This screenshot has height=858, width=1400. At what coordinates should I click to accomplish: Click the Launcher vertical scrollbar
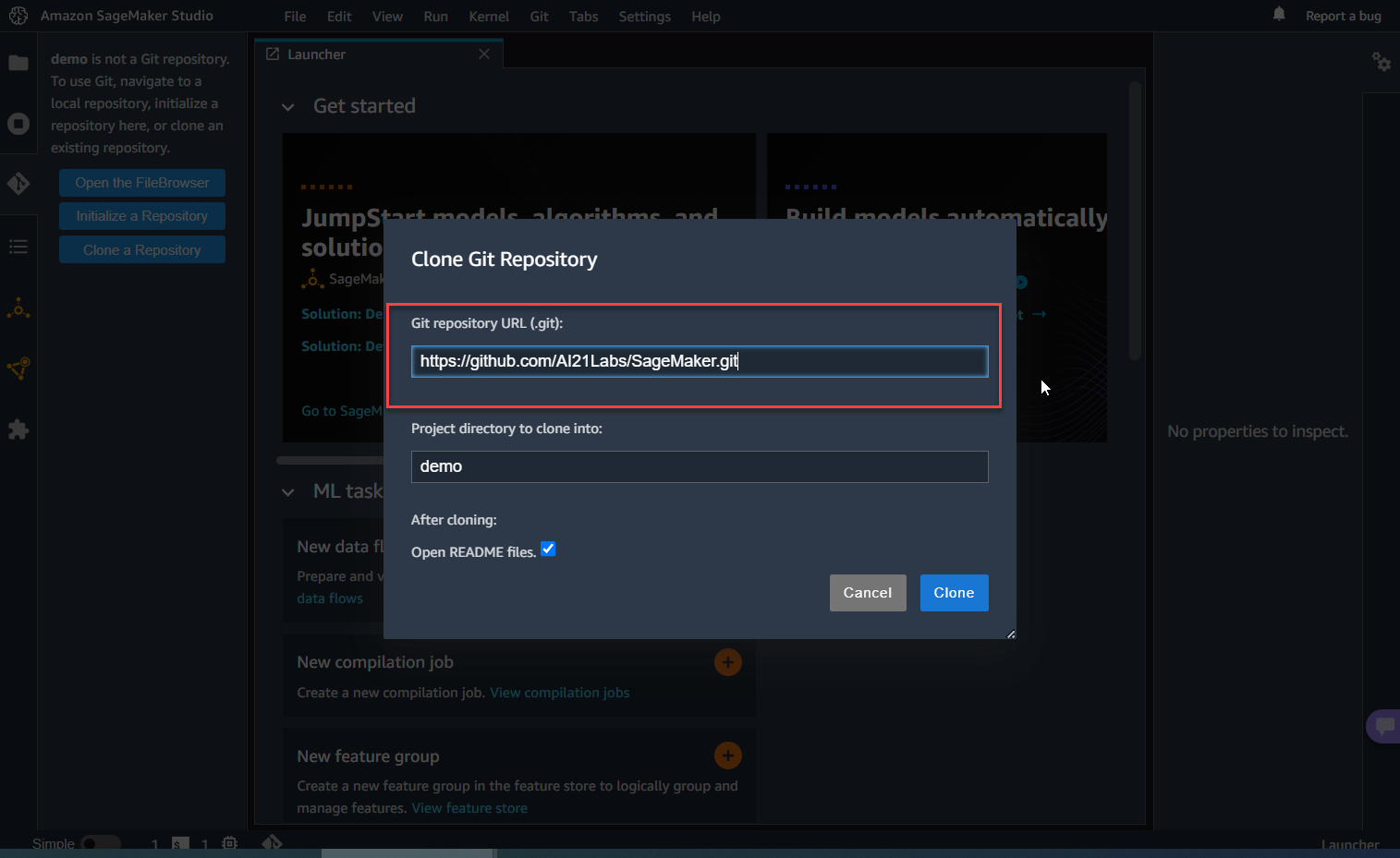pos(1136,222)
